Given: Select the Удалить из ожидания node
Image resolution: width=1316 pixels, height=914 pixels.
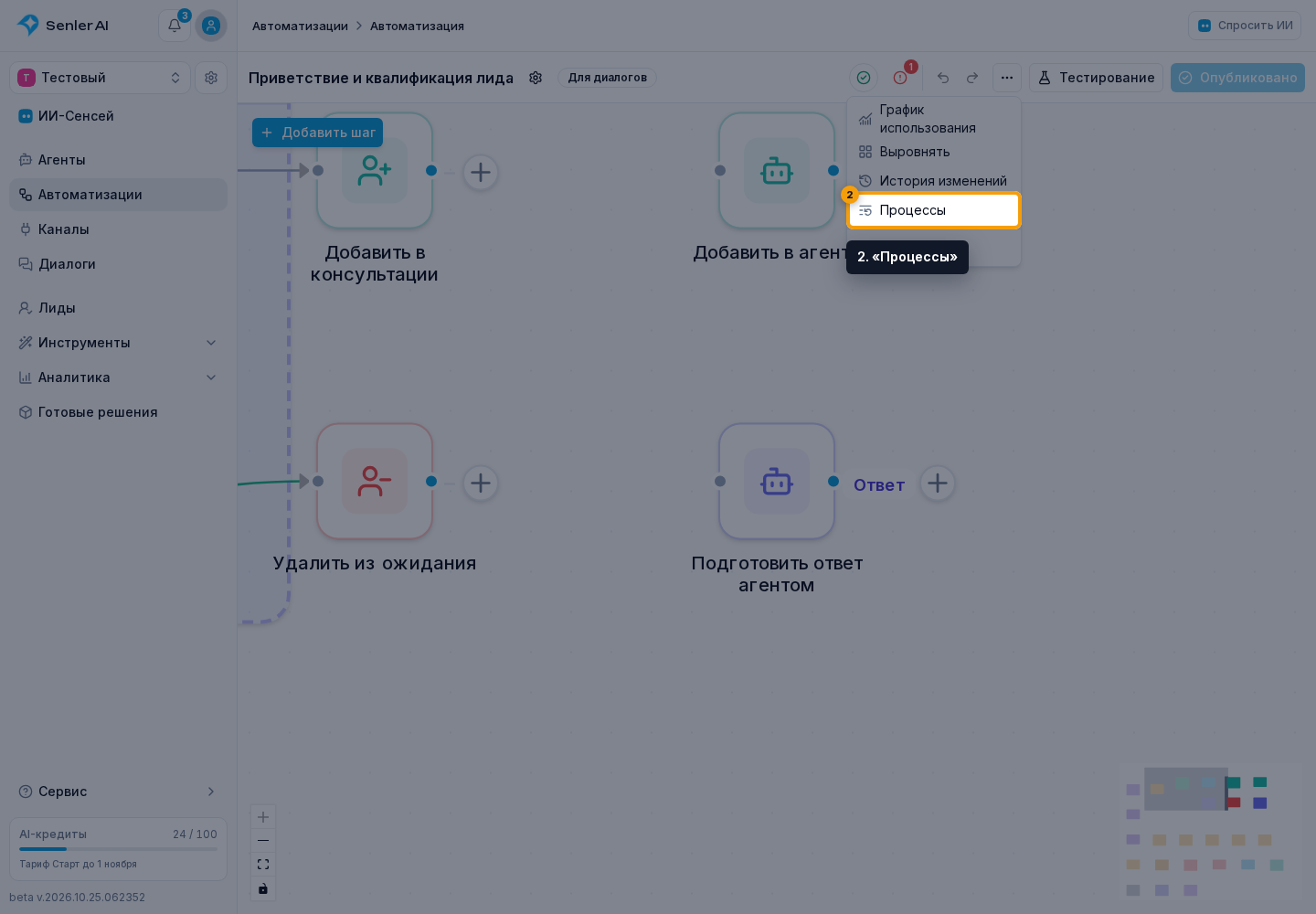Looking at the screenshot, I should coord(375,482).
